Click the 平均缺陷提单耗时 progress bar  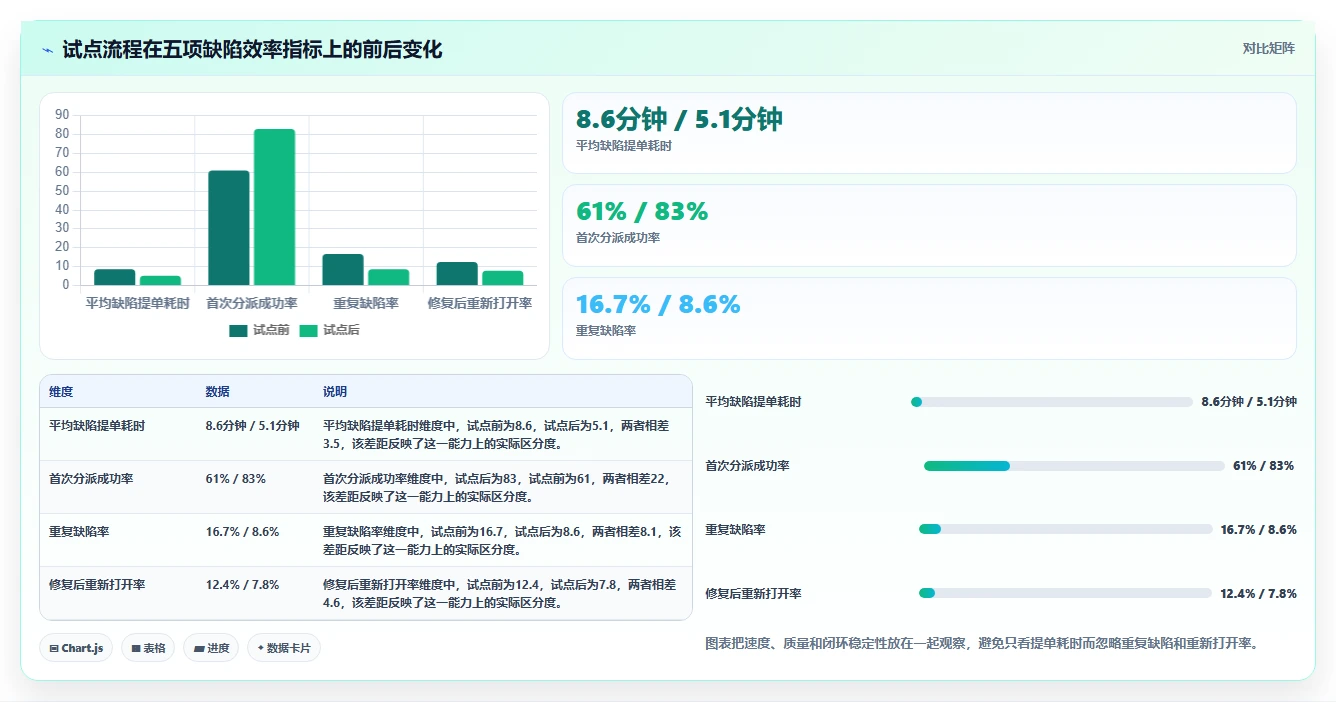pos(1052,402)
